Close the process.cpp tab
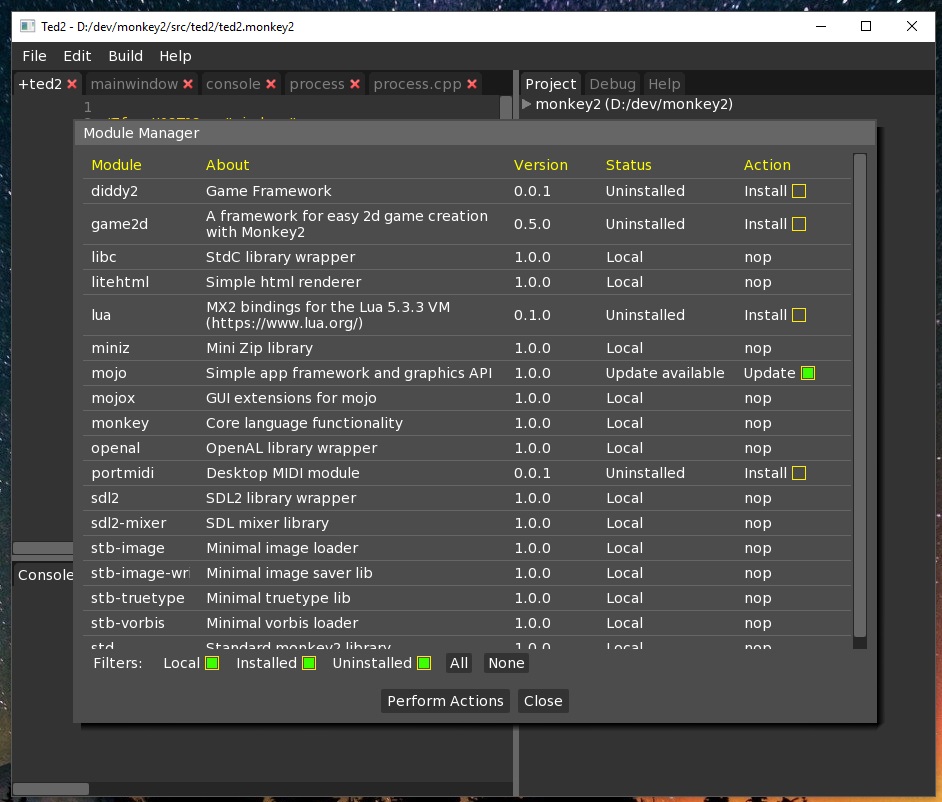Viewport: 942px width, 802px height. 472,84
